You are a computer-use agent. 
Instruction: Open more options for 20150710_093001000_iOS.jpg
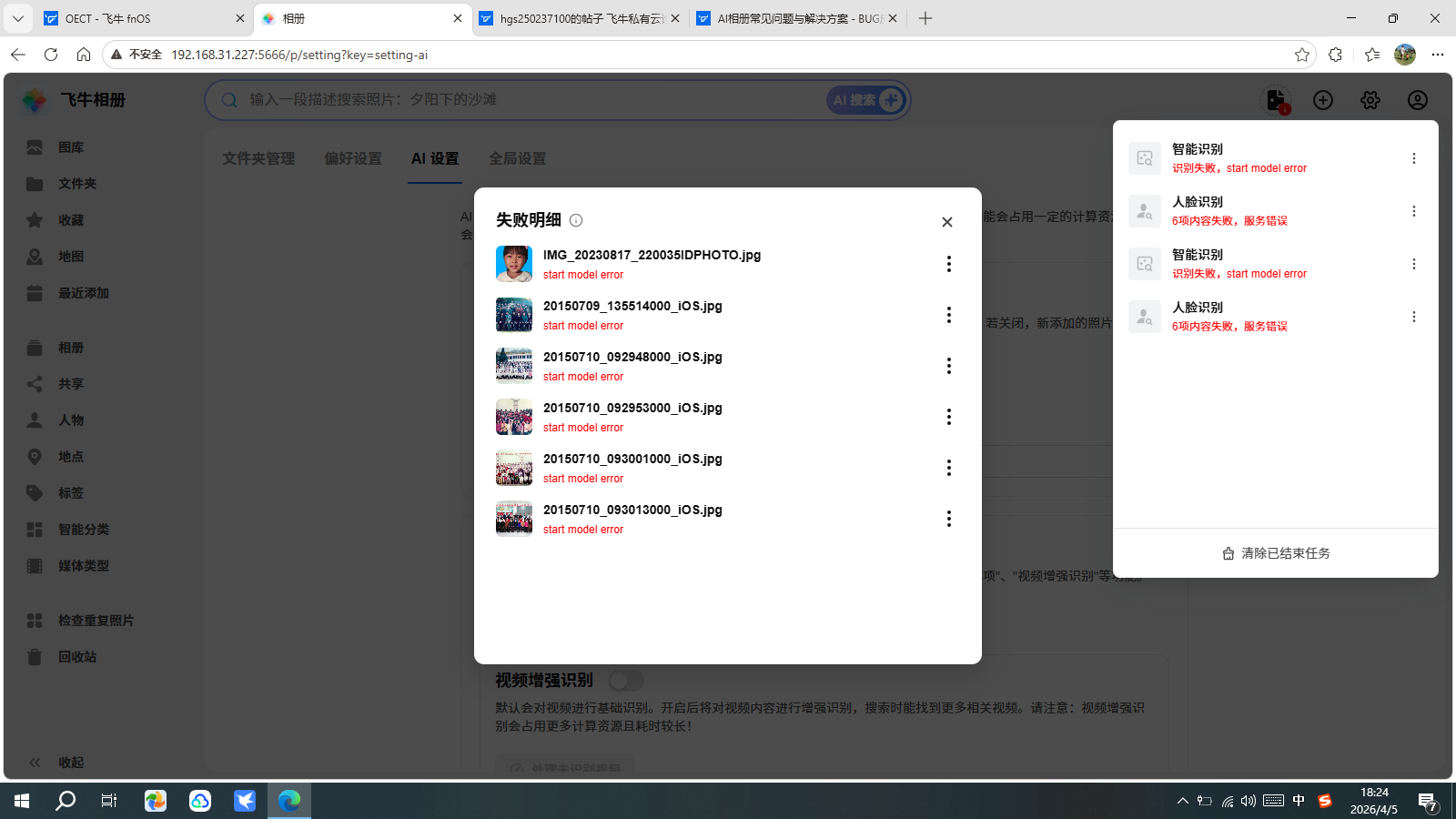click(949, 468)
